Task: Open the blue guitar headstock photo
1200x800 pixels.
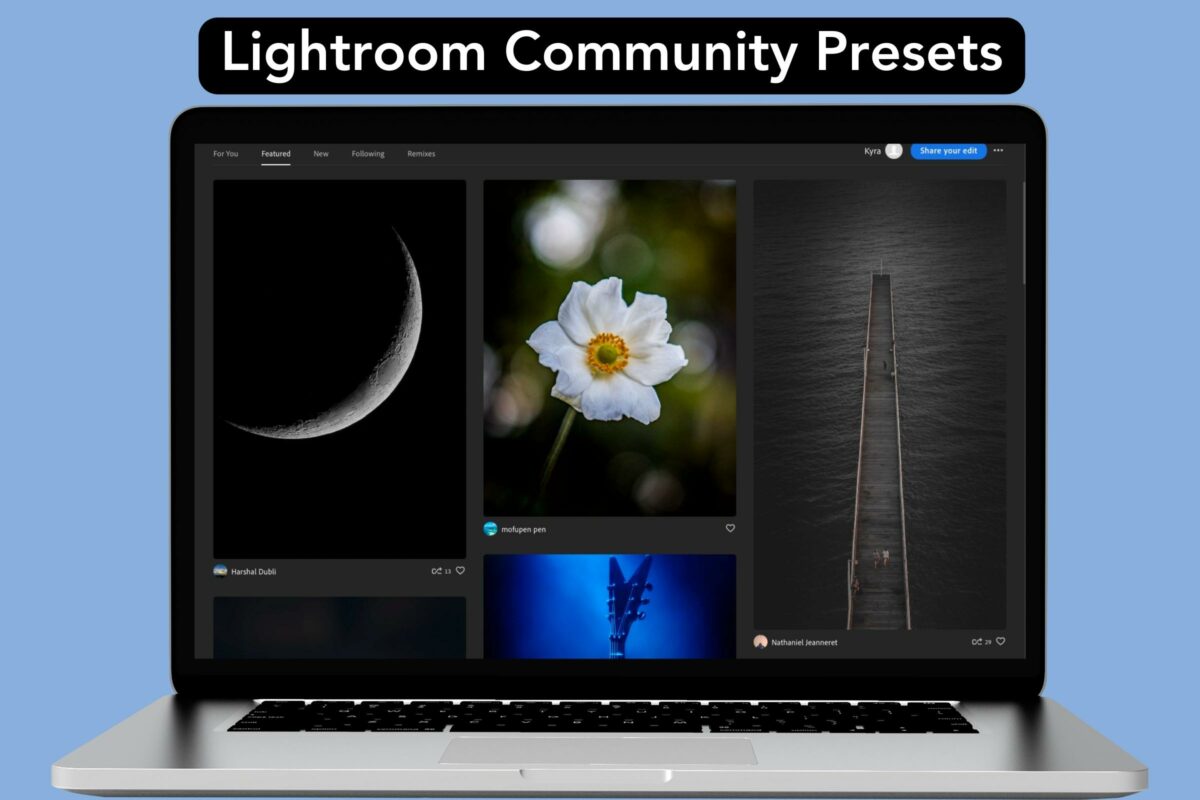Action: [x=609, y=606]
